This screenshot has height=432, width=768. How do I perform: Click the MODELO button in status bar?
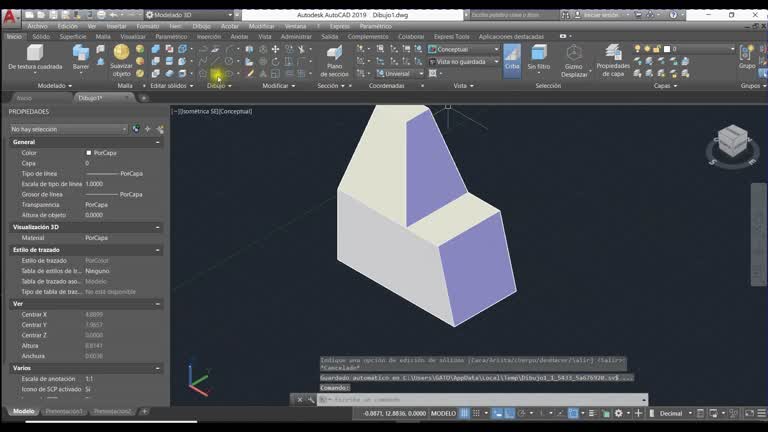[x=443, y=413]
